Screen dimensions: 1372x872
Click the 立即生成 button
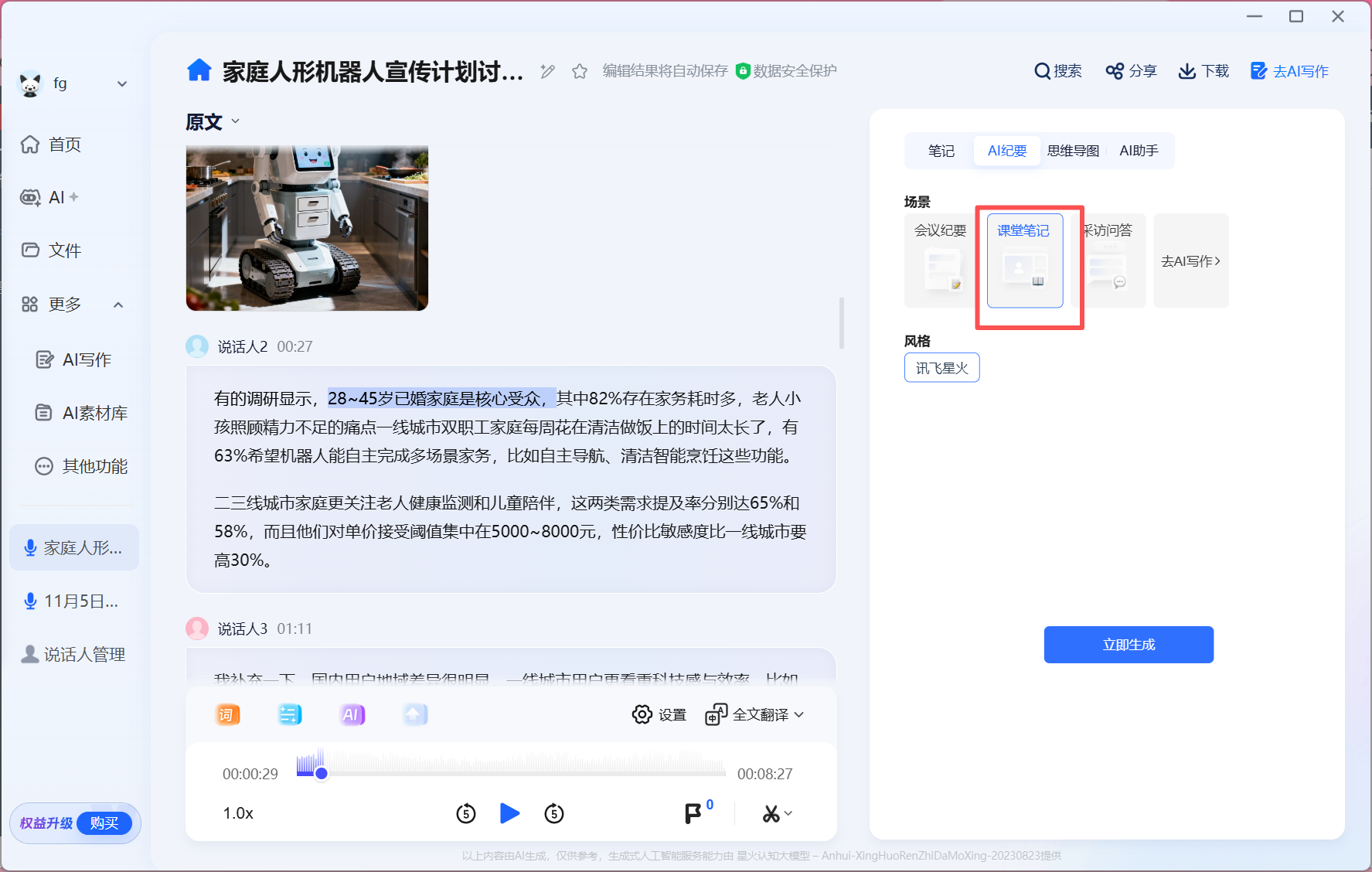click(1128, 645)
